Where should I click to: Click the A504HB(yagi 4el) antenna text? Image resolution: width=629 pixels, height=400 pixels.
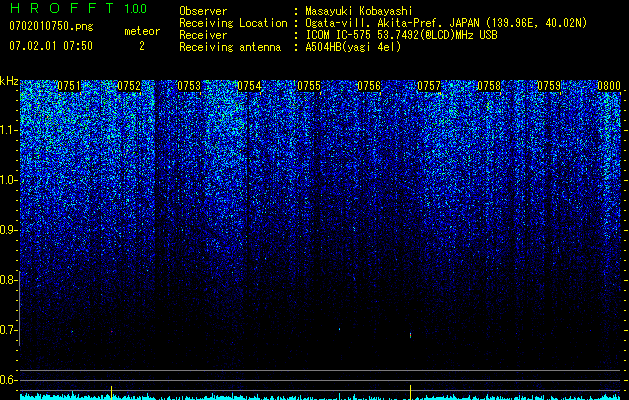coord(353,47)
